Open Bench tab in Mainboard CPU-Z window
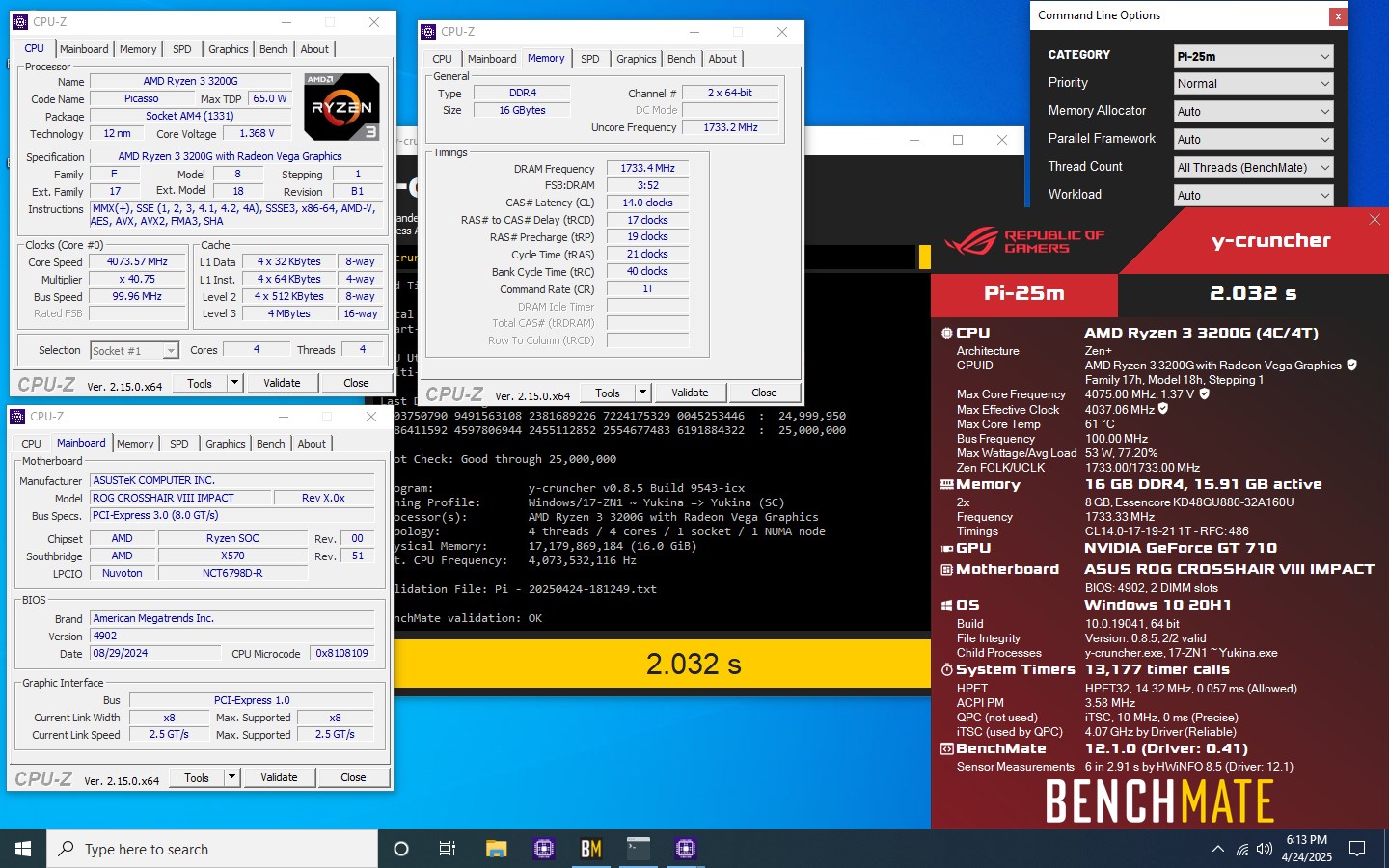Viewport: 1389px width, 868px height. [271, 444]
